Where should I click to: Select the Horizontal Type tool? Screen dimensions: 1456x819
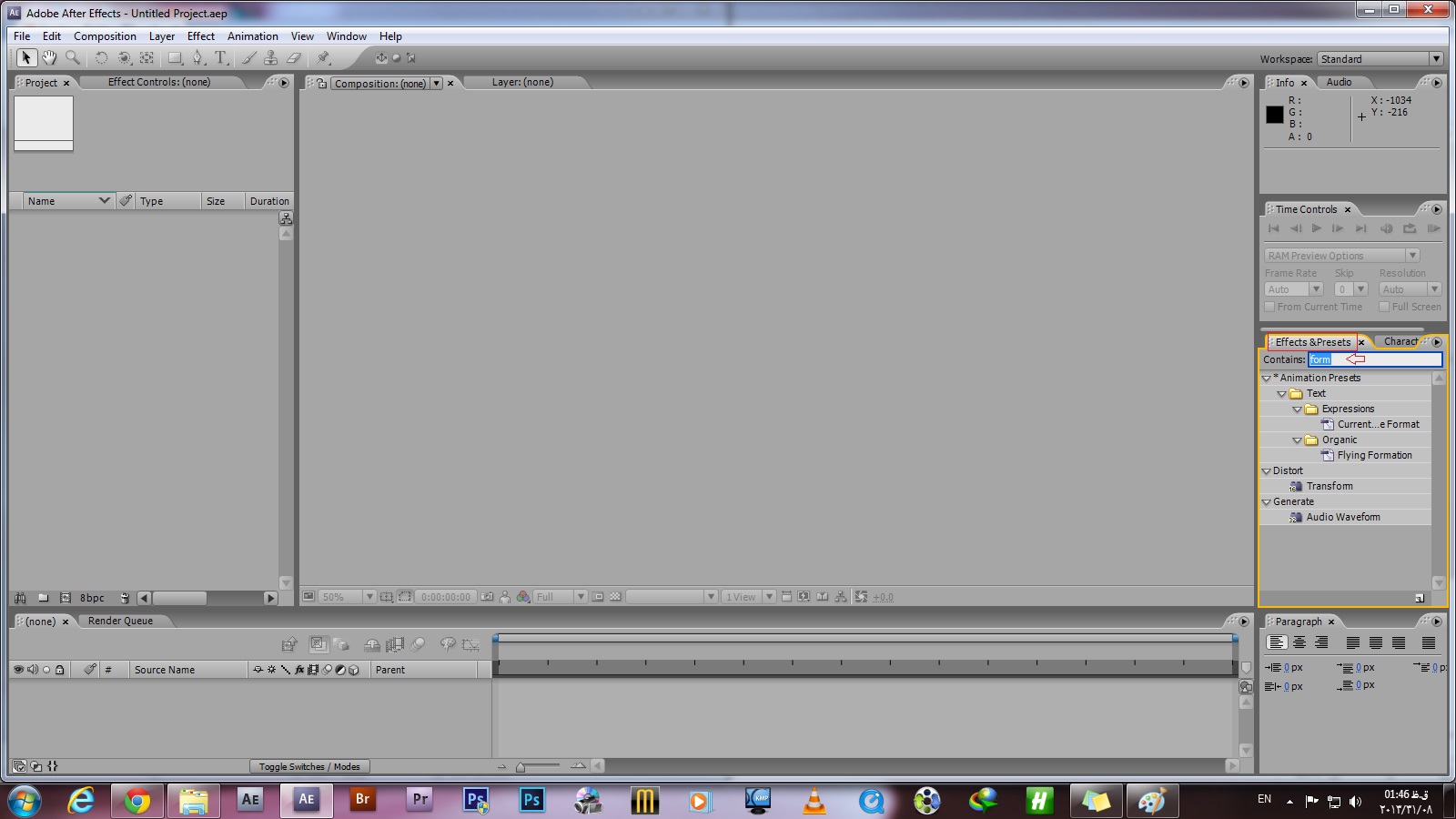(221, 58)
